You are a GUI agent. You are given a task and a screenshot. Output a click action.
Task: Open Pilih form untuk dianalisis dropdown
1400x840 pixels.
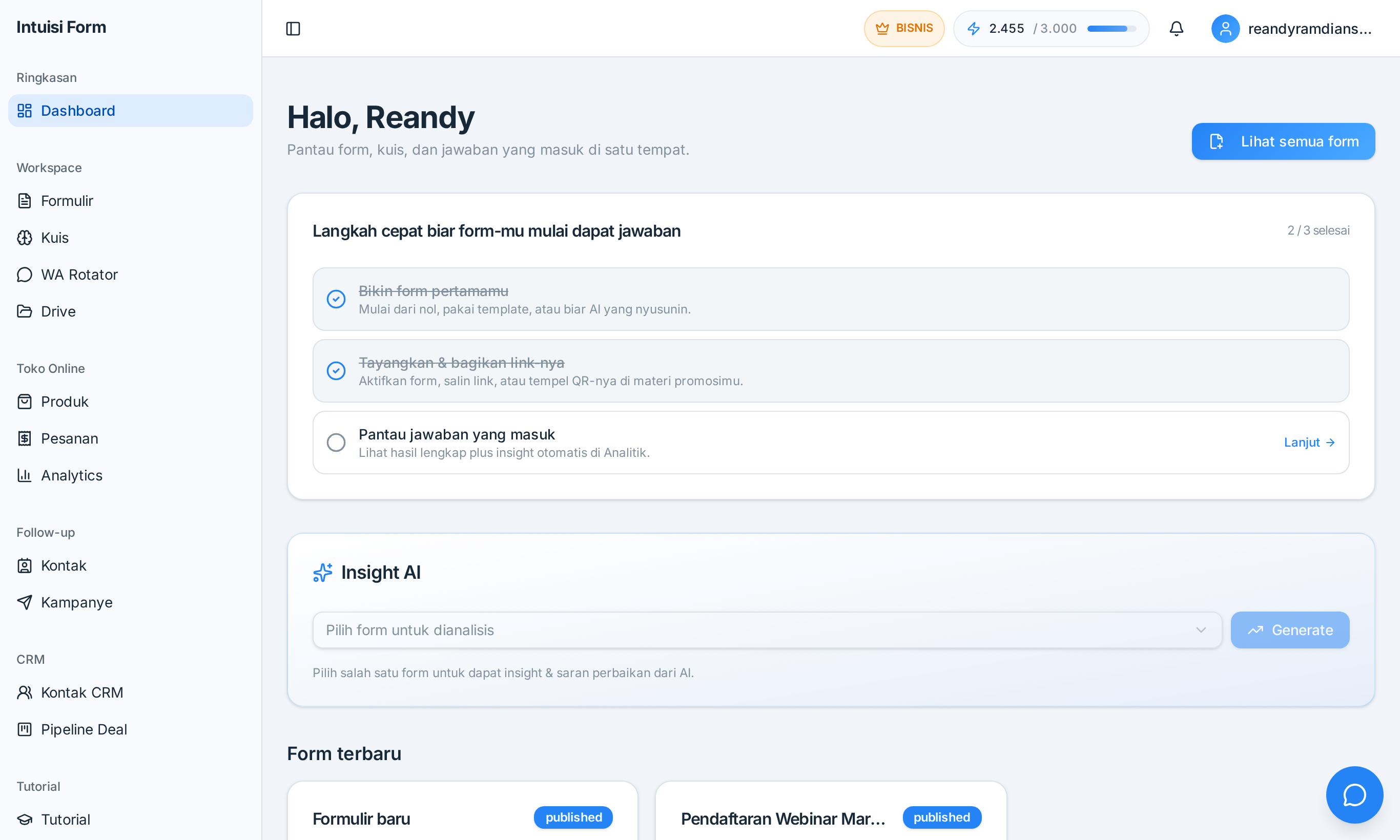[767, 630]
